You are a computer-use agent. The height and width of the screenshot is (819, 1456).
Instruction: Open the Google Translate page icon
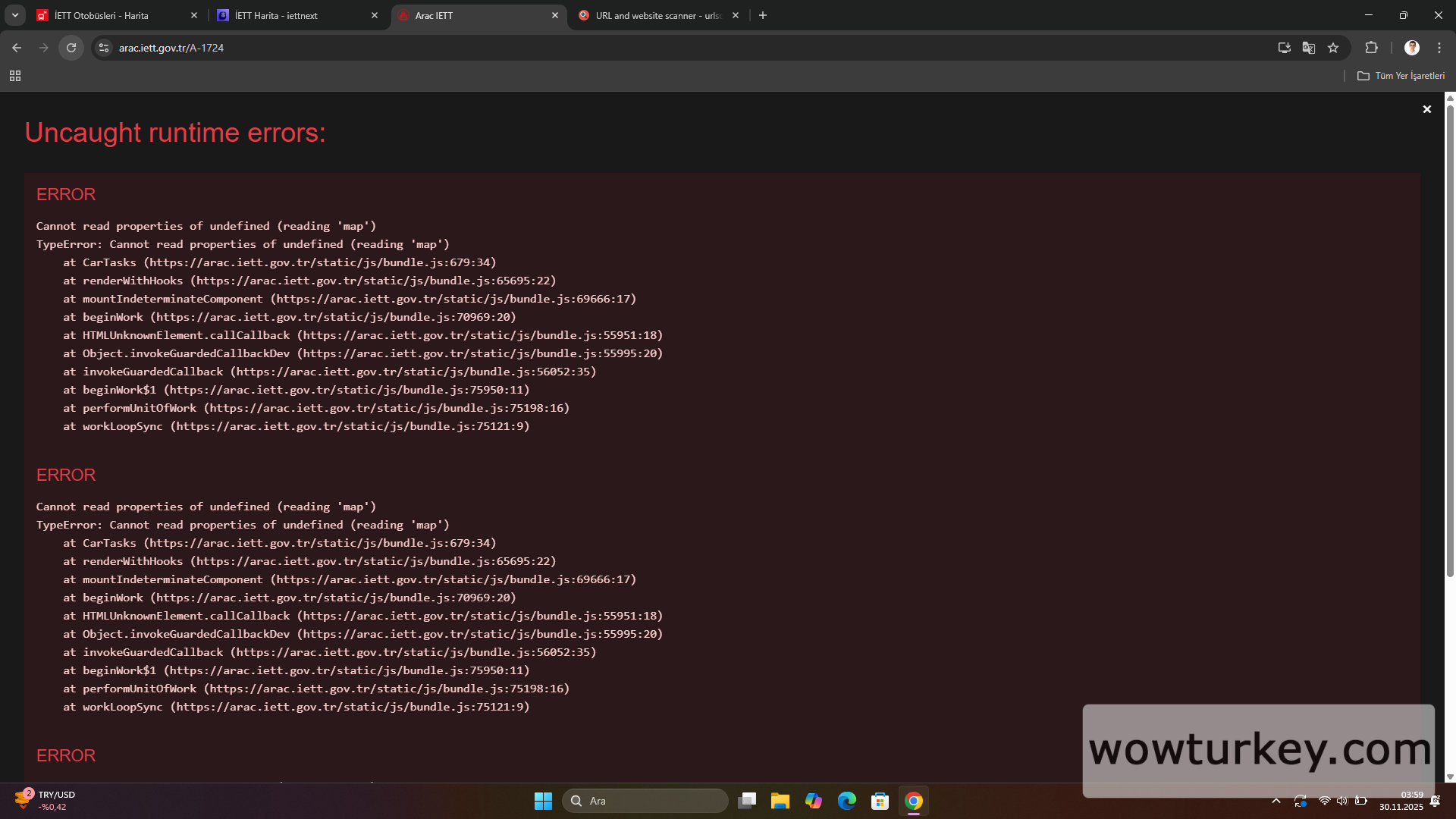coord(1309,48)
